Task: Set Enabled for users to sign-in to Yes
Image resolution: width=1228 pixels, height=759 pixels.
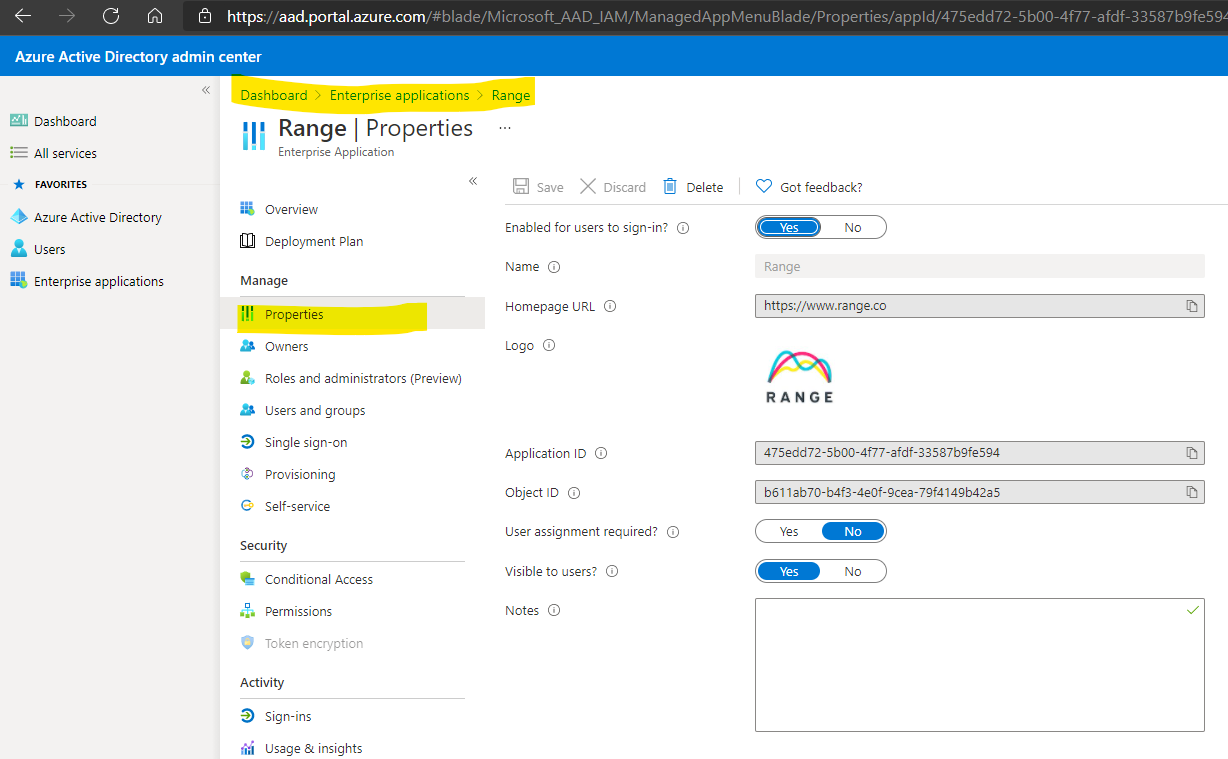Action: tap(789, 227)
